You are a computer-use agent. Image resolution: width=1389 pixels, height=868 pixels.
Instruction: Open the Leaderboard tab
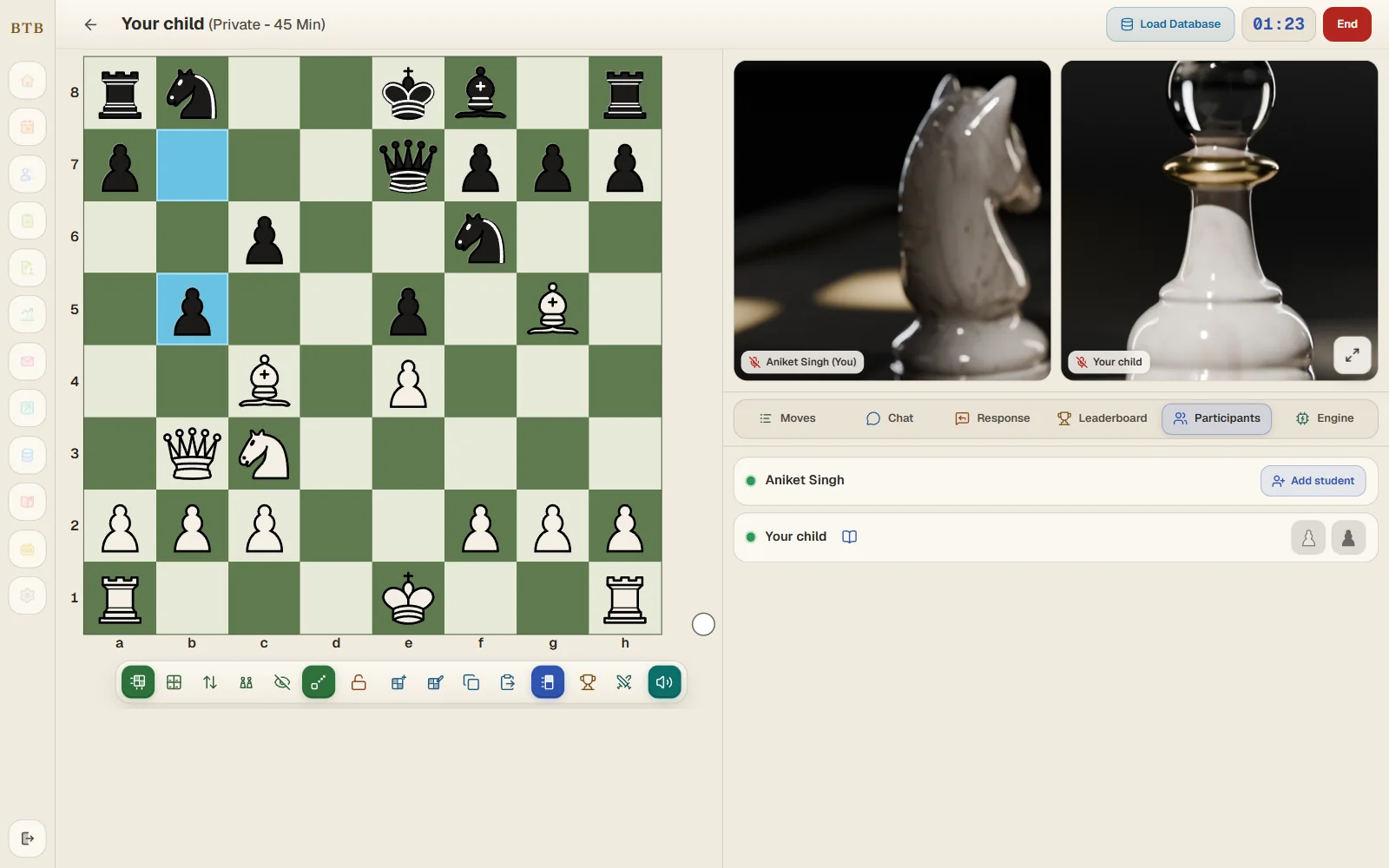point(1102,418)
